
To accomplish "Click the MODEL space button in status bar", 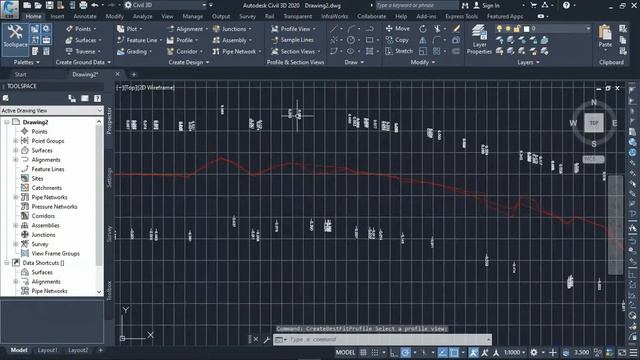I will coord(345,352).
